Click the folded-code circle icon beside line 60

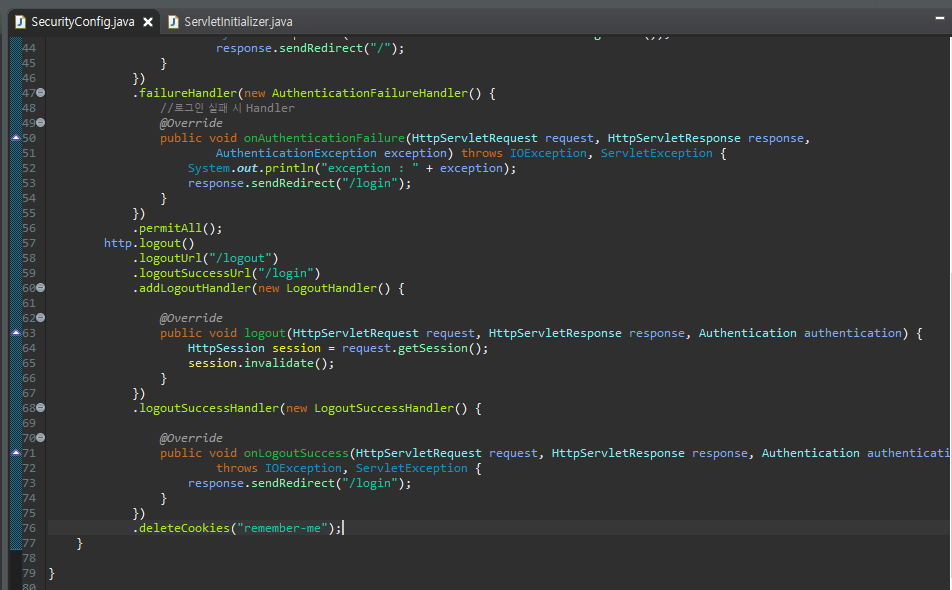(41, 287)
